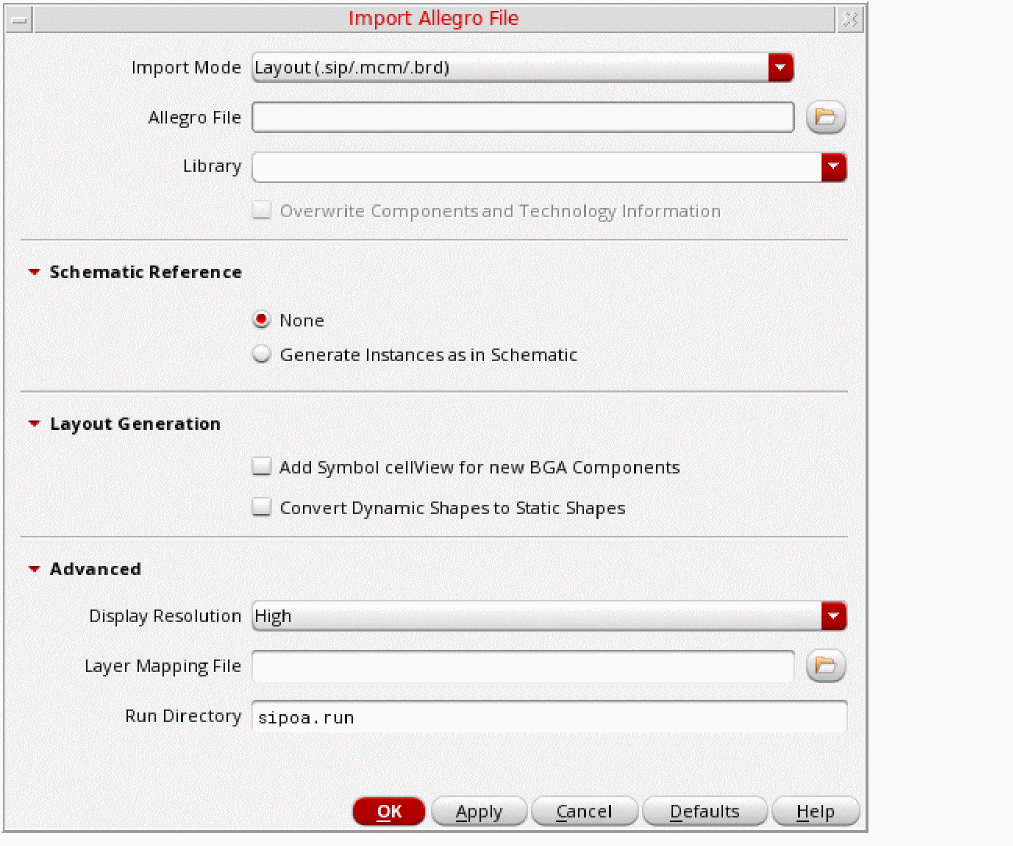Select the None radio button
Viewport: 1013px width, 846px height.
[x=262, y=320]
